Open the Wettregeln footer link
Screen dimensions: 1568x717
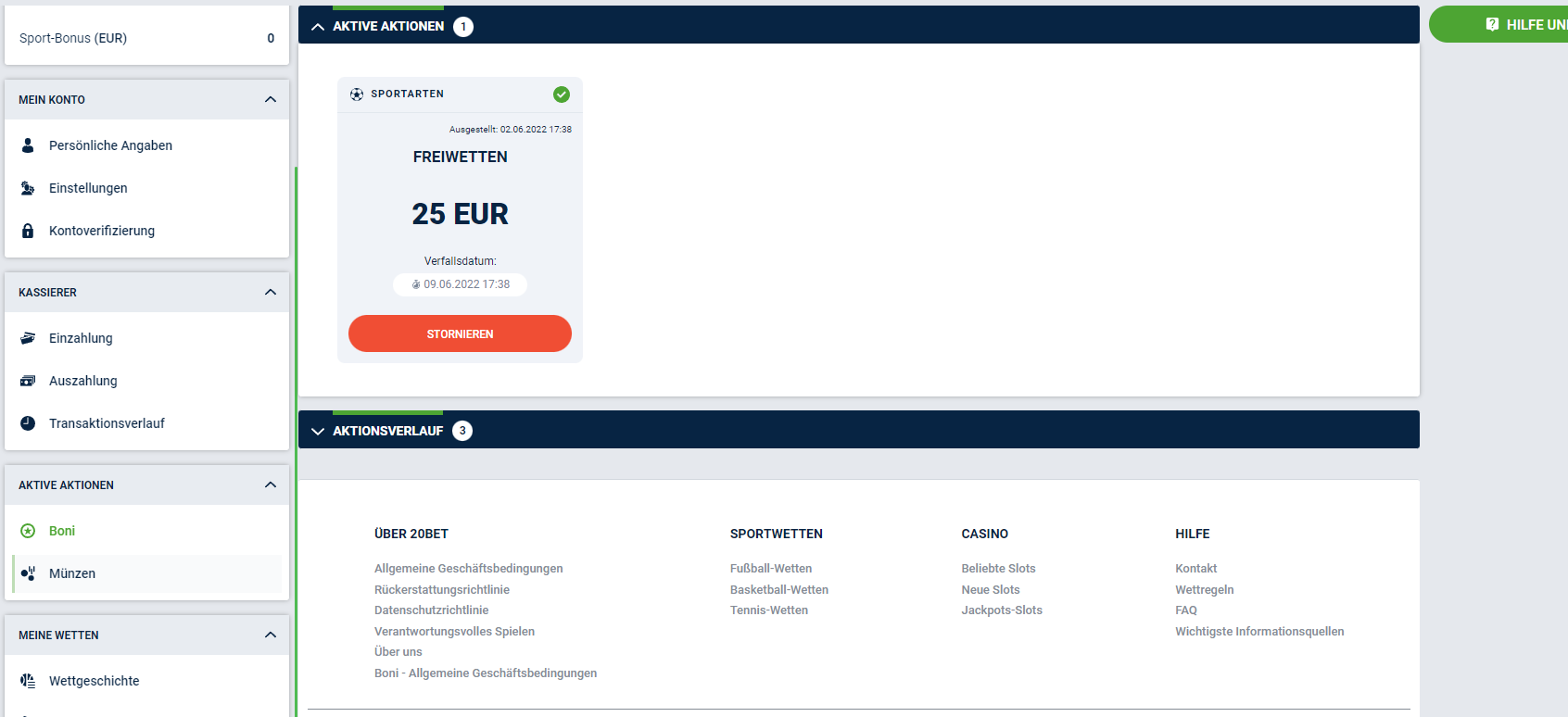[1204, 590]
